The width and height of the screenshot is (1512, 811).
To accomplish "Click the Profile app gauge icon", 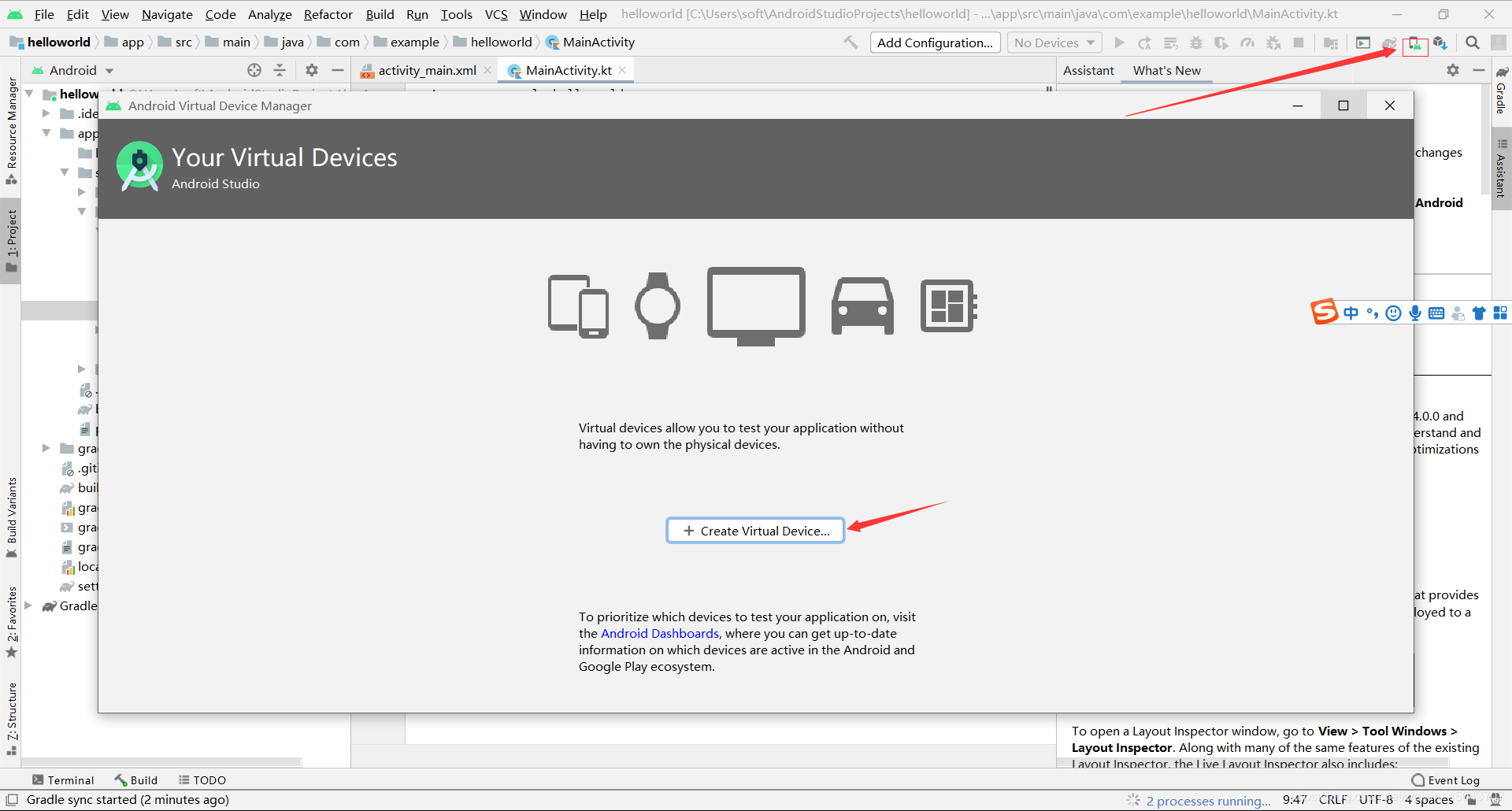I will tap(1247, 43).
